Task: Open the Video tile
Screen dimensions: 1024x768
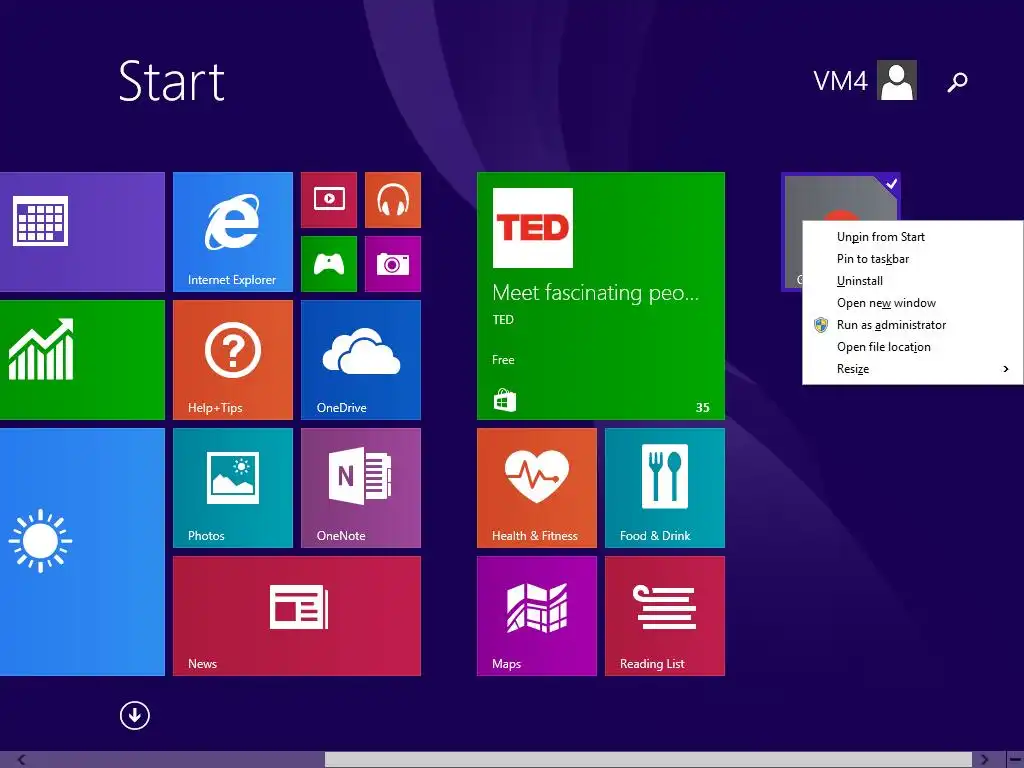Action: pos(328,199)
